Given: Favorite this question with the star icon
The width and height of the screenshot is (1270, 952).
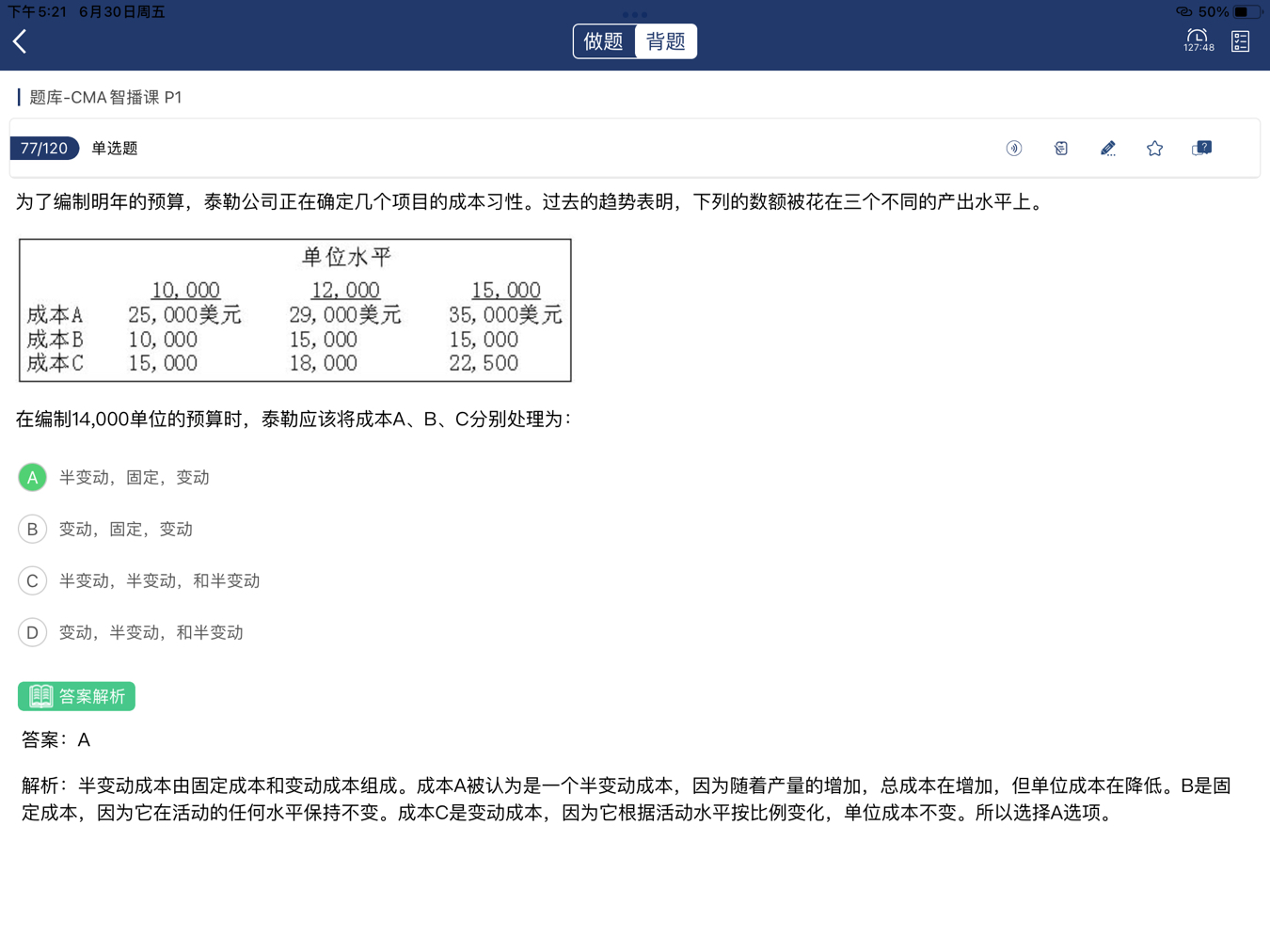Looking at the screenshot, I should 1154,149.
